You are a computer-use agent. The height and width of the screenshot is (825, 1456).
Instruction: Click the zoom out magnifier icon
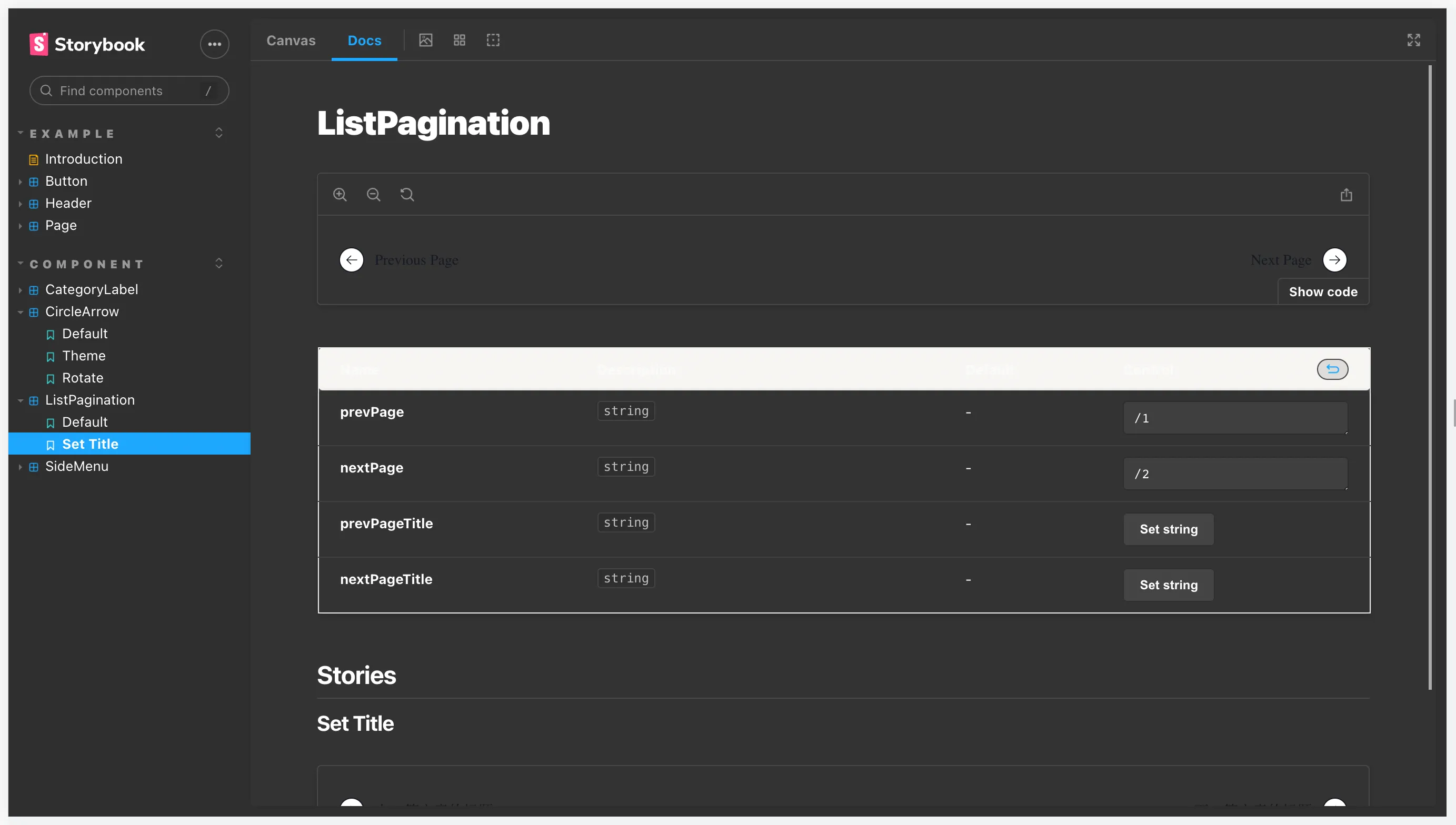click(373, 194)
